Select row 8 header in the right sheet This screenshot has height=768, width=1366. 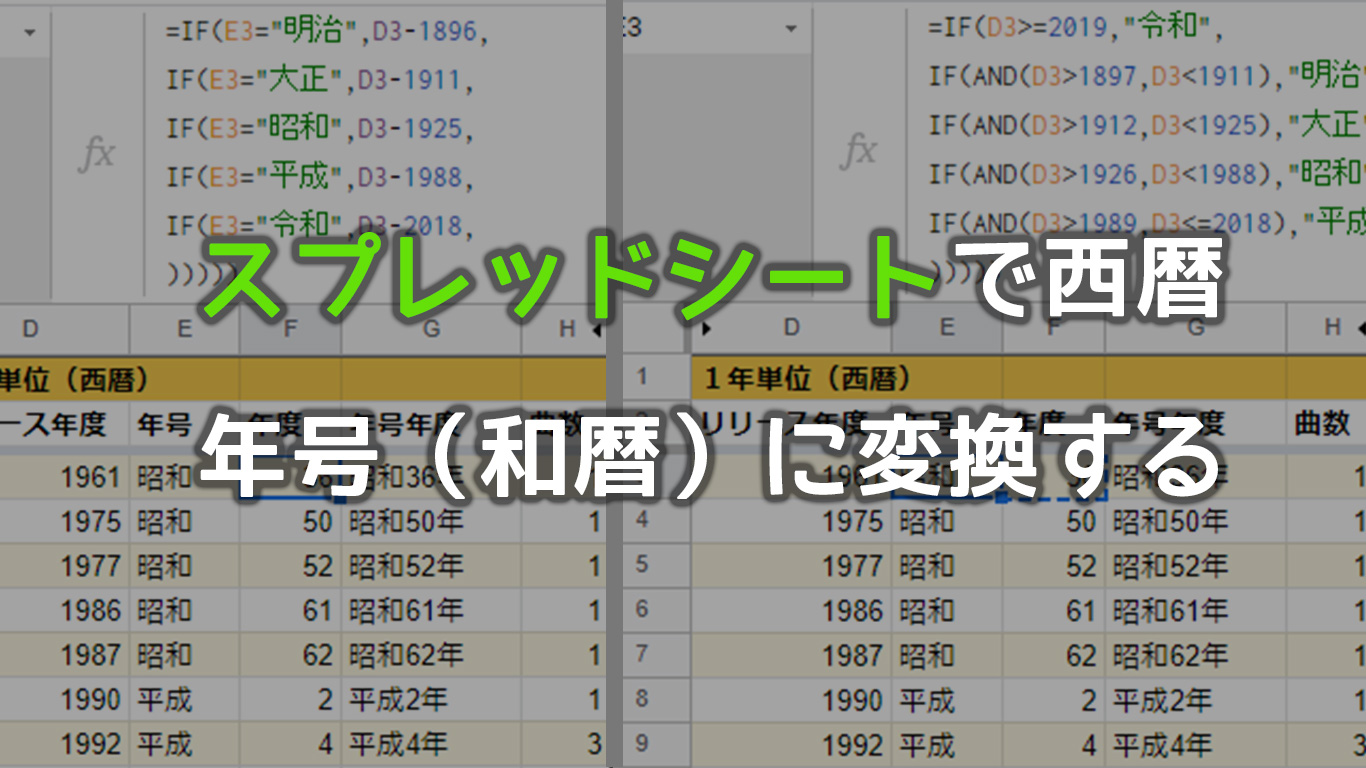coord(642,699)
